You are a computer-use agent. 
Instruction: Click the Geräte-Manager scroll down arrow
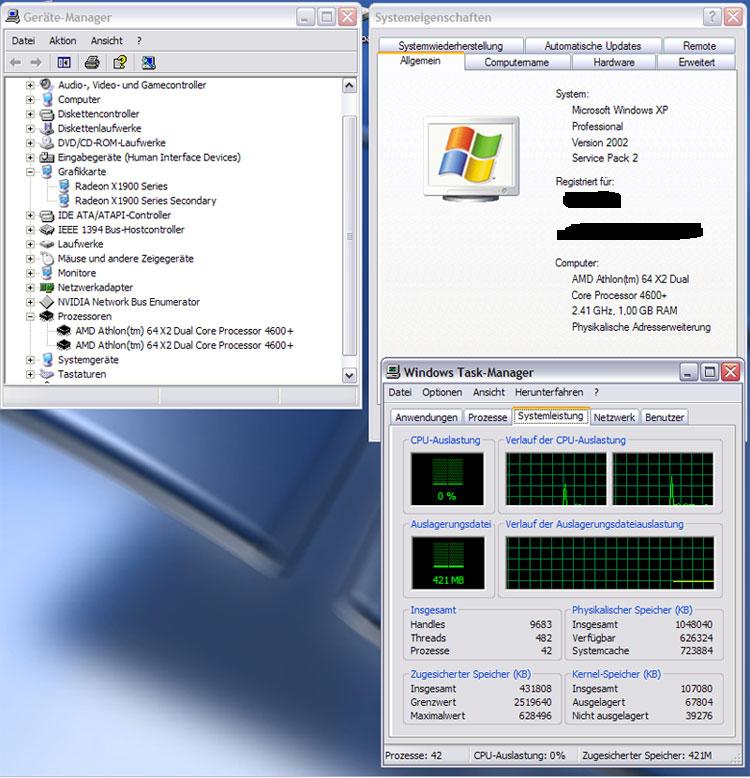(349, 376)
